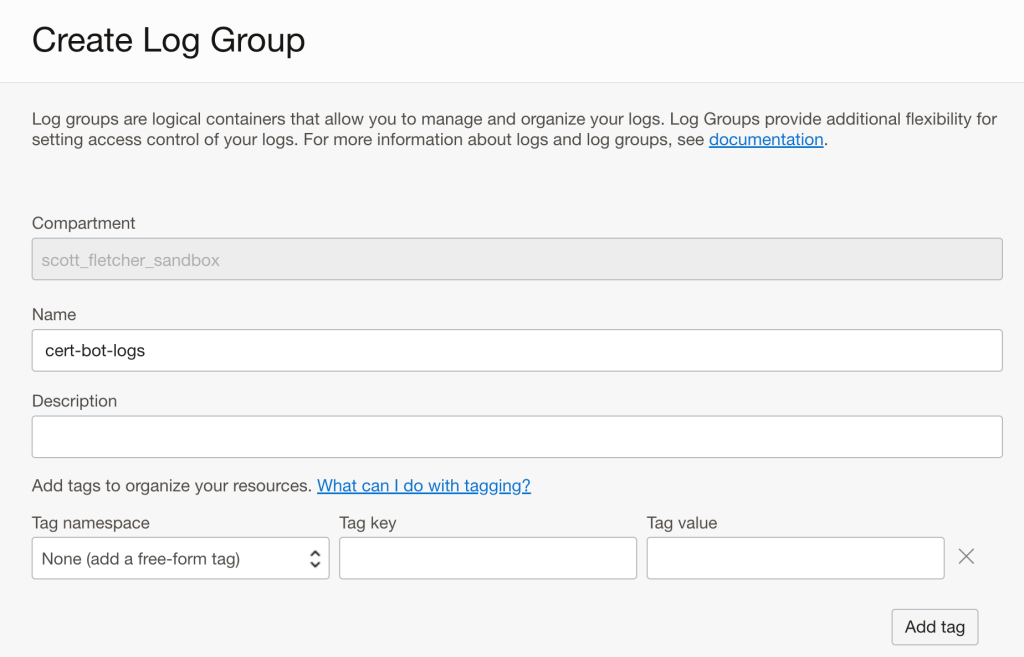Click the Tag key label
This screenshot has height=657, width=1024.
pyautogui.click(x=368, y=523)
